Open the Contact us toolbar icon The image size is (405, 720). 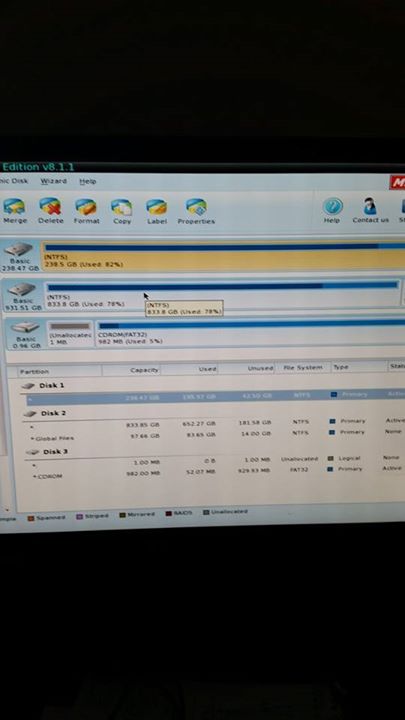click(x=370, y=211)
